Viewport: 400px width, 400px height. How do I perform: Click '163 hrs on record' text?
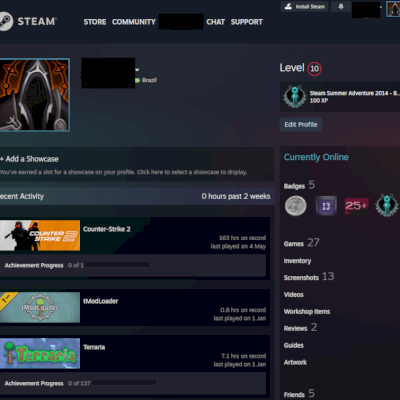pyautogui.click(x=242, y=238)
